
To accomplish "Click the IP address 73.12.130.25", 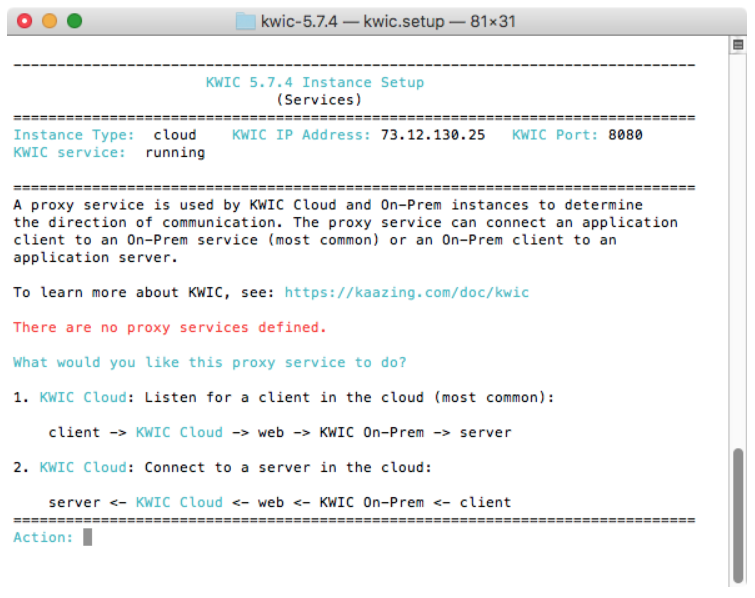I will (433, 135).
